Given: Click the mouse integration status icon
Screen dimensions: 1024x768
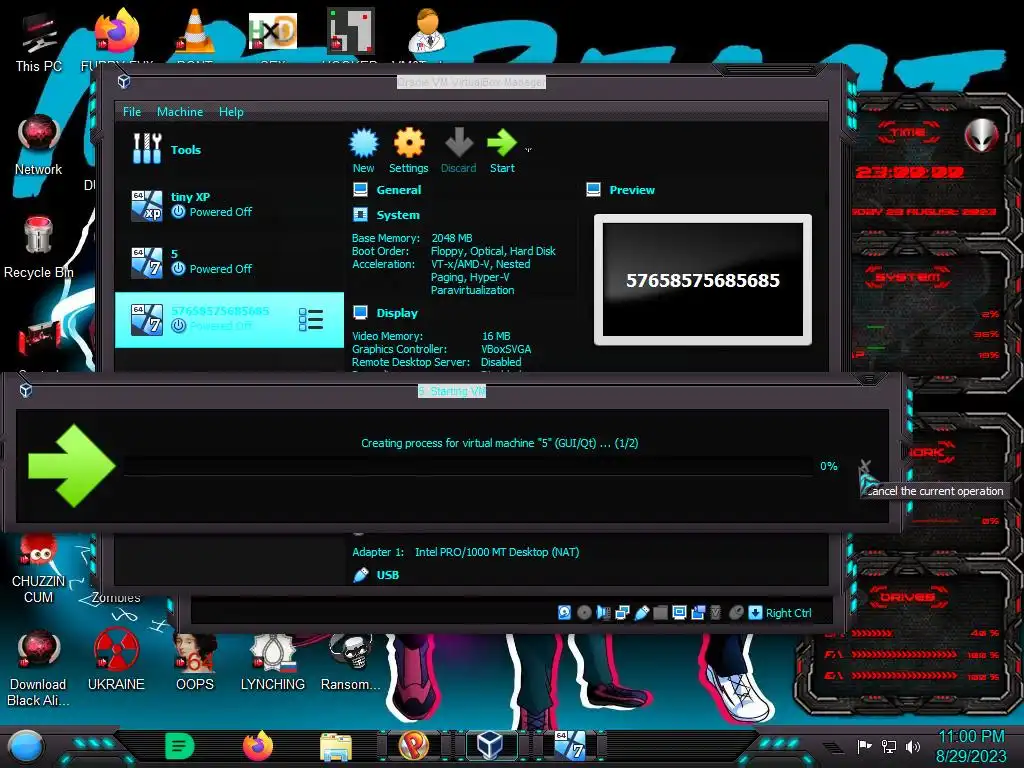Looking at the screenshot, I should (x=736, y=613).
